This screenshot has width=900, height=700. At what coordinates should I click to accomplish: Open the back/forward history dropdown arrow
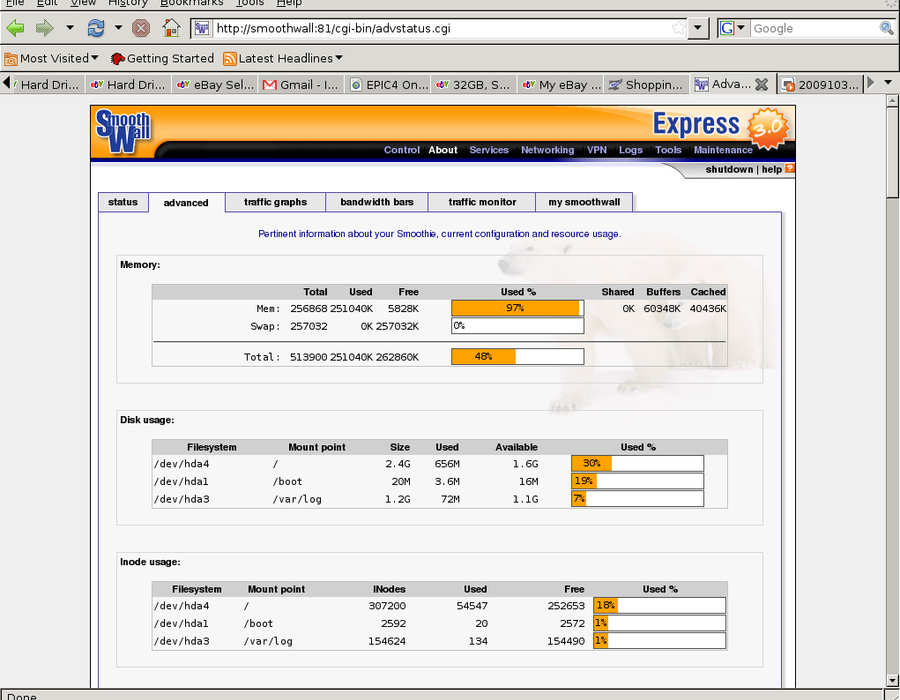tap(69, 28)
